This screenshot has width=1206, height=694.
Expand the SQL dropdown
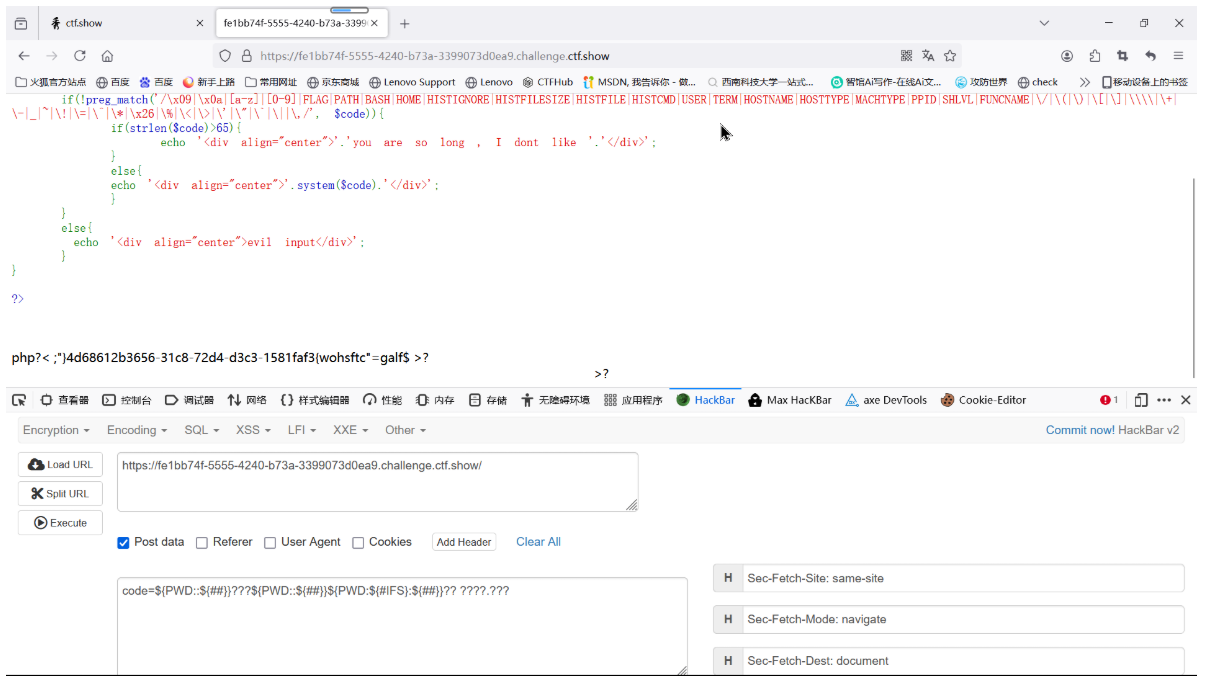pos(202,430)
